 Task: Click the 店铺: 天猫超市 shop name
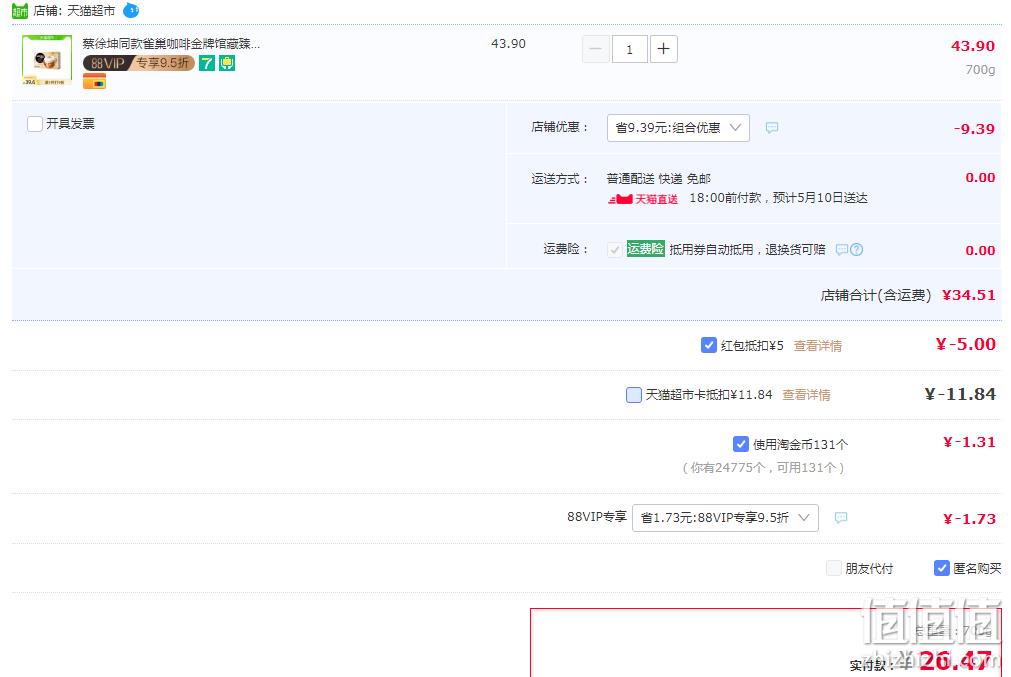click(x=74, y=11)
